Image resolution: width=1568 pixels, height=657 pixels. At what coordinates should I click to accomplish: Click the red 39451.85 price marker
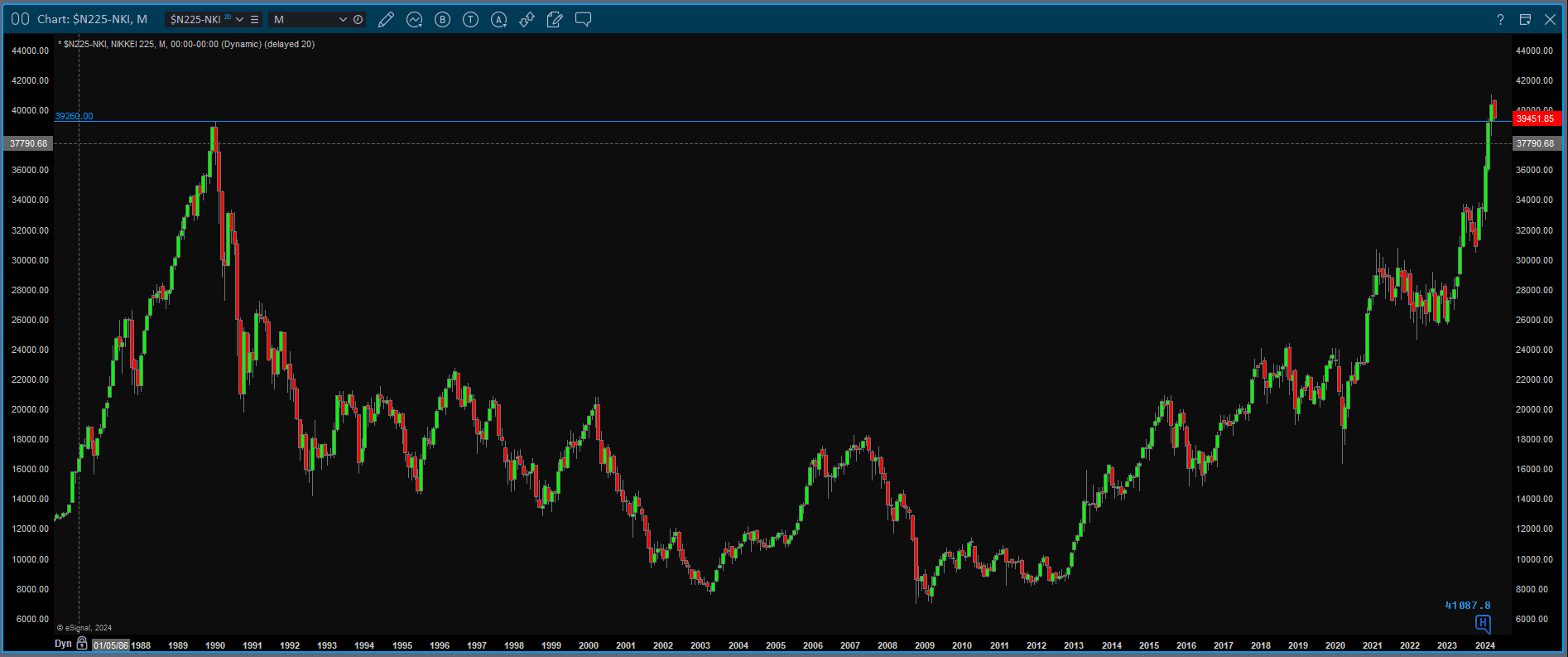(x=1537, y=118)
